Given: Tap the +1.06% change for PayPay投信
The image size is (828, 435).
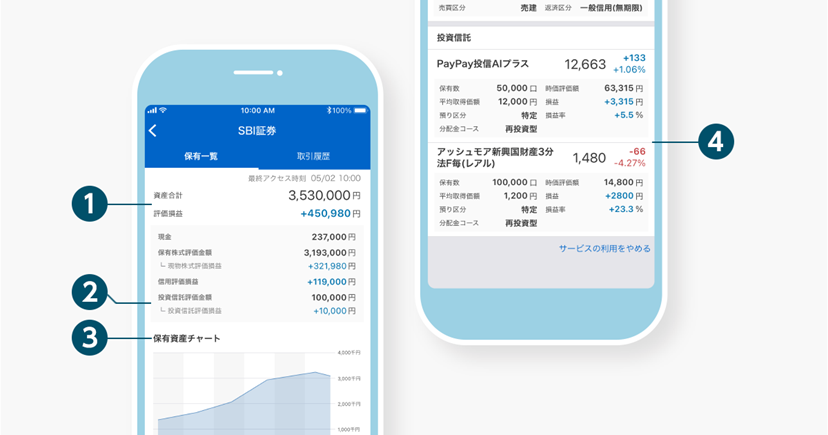Looking at the screenshot, I should [x=629, y=70].
